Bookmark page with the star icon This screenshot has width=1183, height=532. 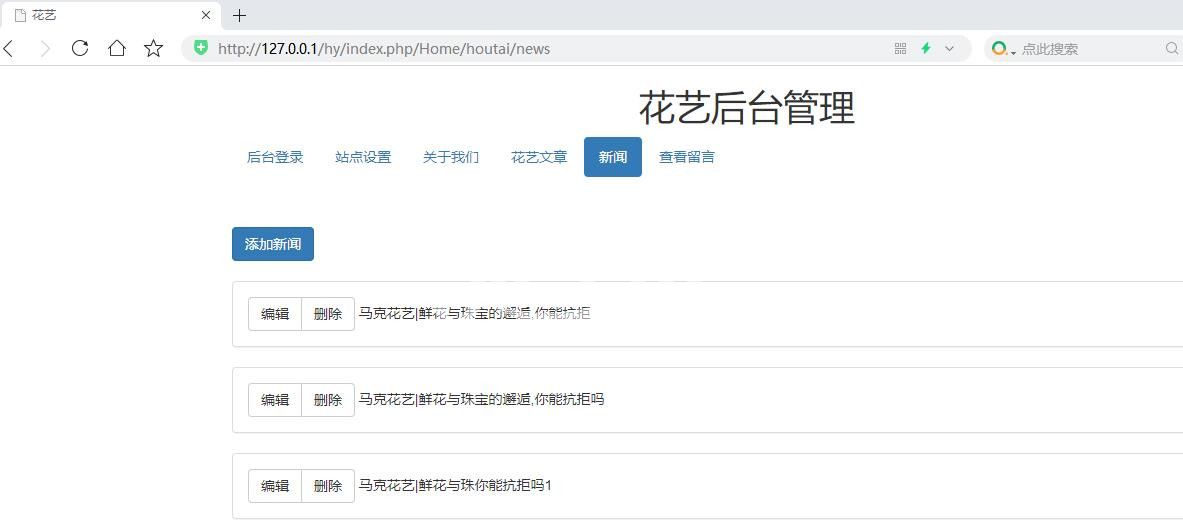[153, 48]
